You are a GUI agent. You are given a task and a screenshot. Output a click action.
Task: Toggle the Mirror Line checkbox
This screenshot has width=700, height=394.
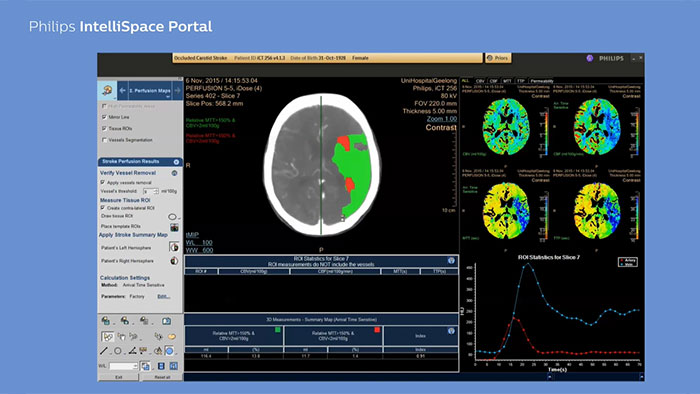(x=104, y=117)
